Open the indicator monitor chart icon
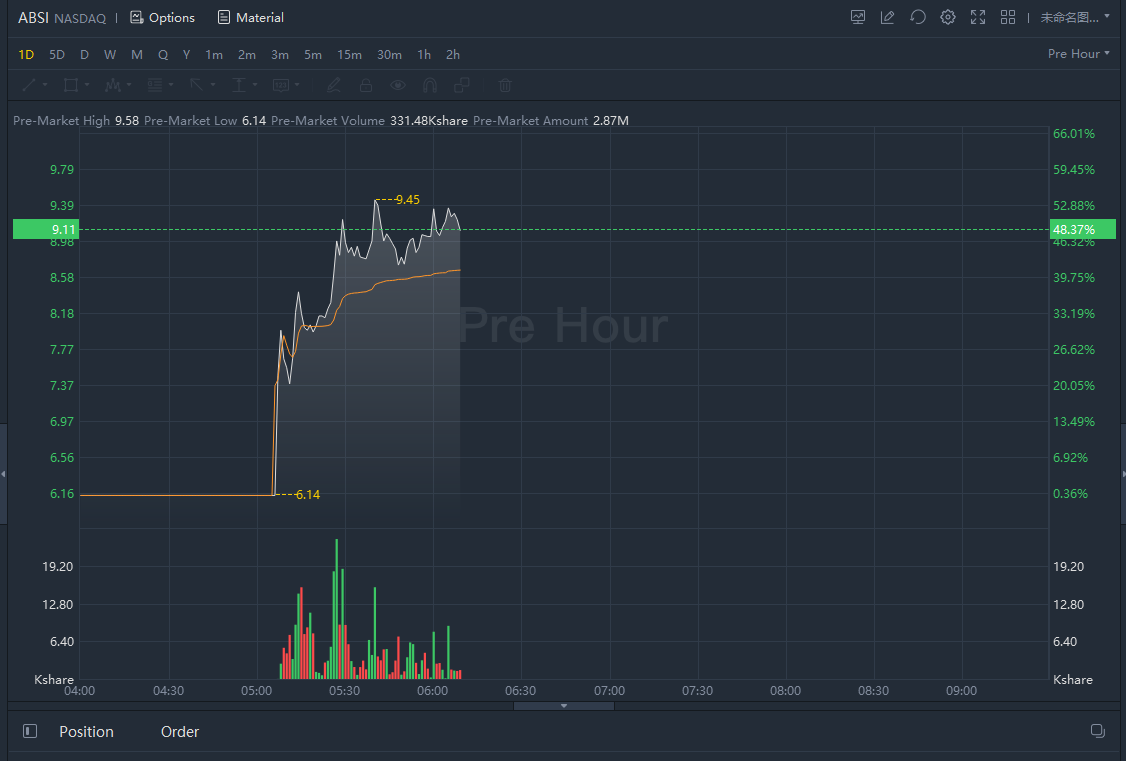The width and height of the screenshot is (1126, 761). click(x=857, y=17)
